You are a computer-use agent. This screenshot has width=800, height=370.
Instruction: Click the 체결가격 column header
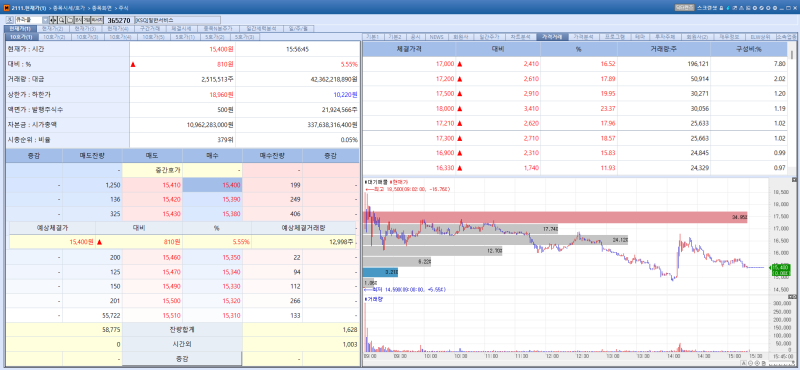(409, 50)
